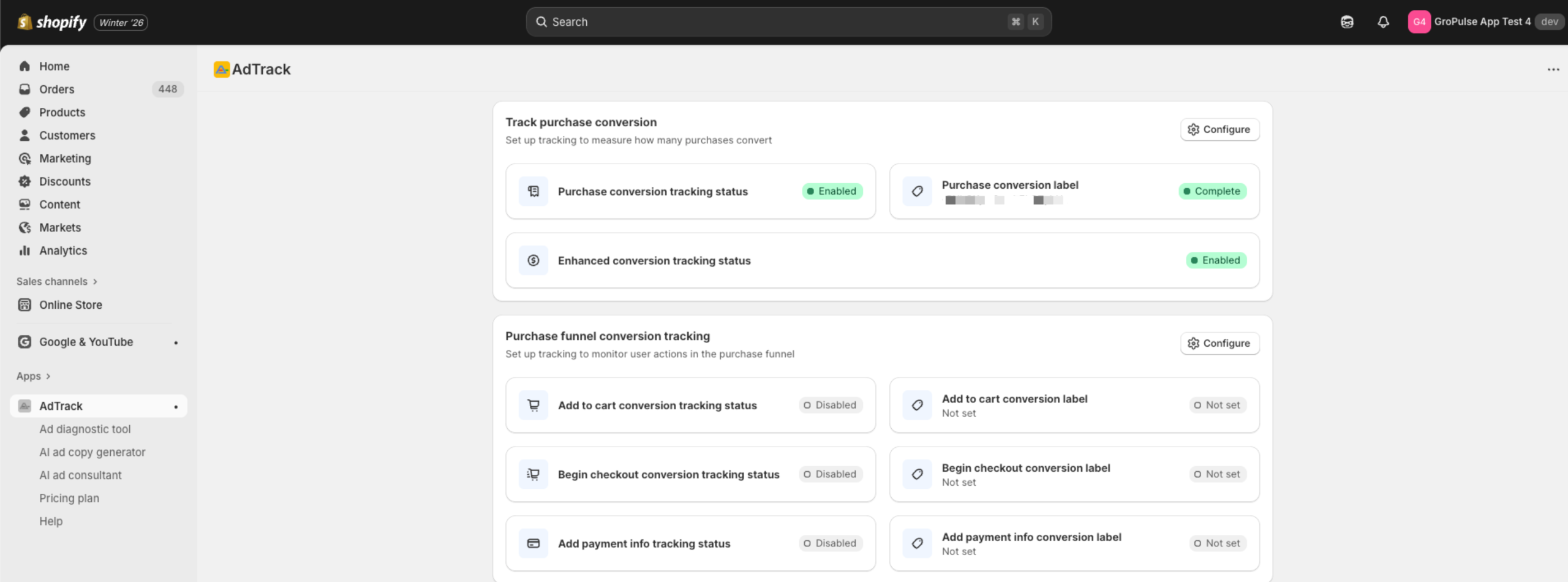The image size is (1568, 582).
Task: Click the dollar icon on Enhanced conversion tracking
Action: (x=532, y=260)
